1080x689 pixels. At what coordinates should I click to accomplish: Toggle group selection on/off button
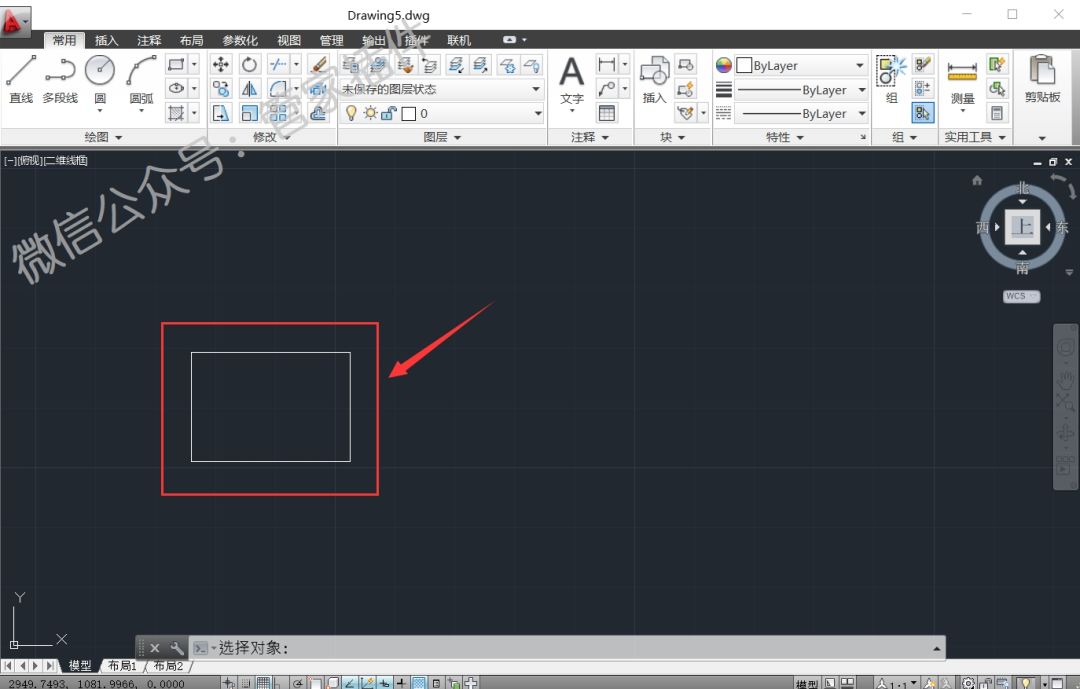[x=922, y=113]
